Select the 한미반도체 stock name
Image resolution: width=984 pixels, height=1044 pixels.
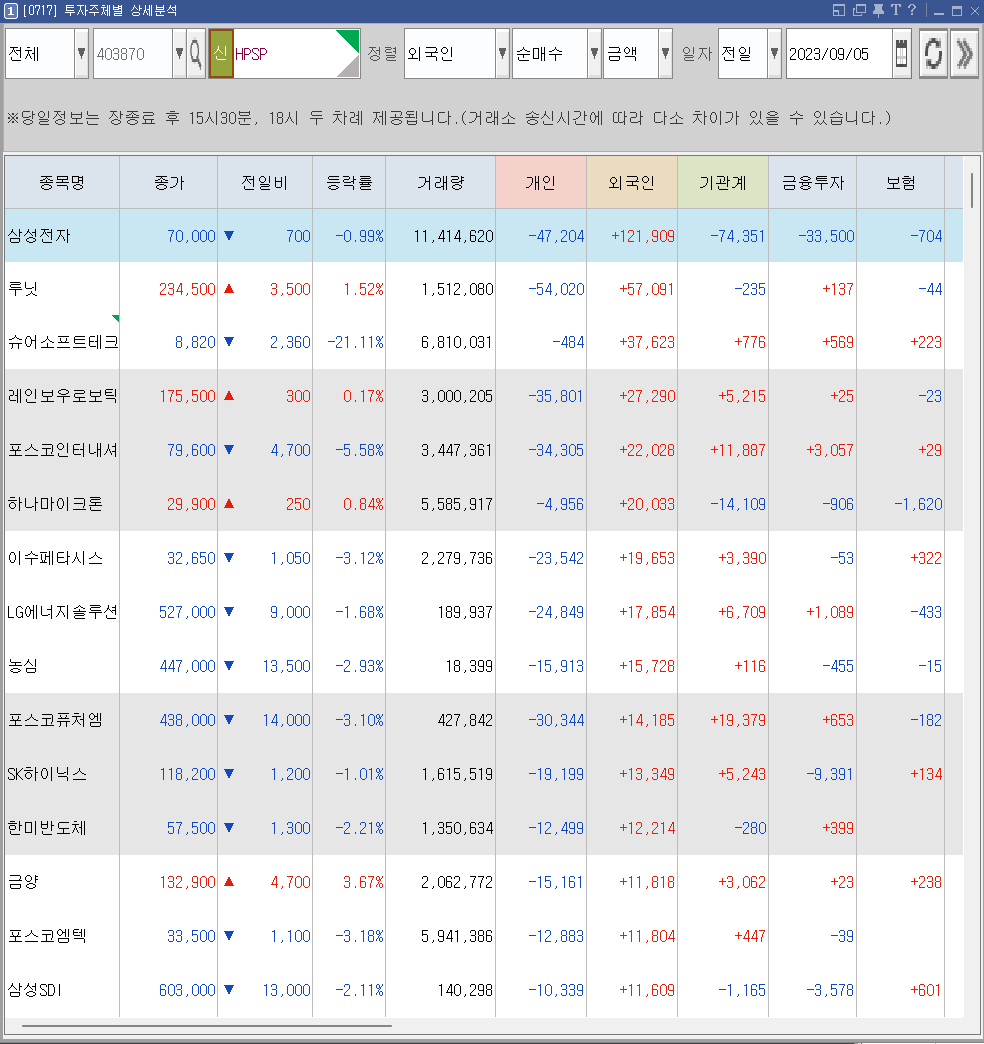(x=47, y=828)
